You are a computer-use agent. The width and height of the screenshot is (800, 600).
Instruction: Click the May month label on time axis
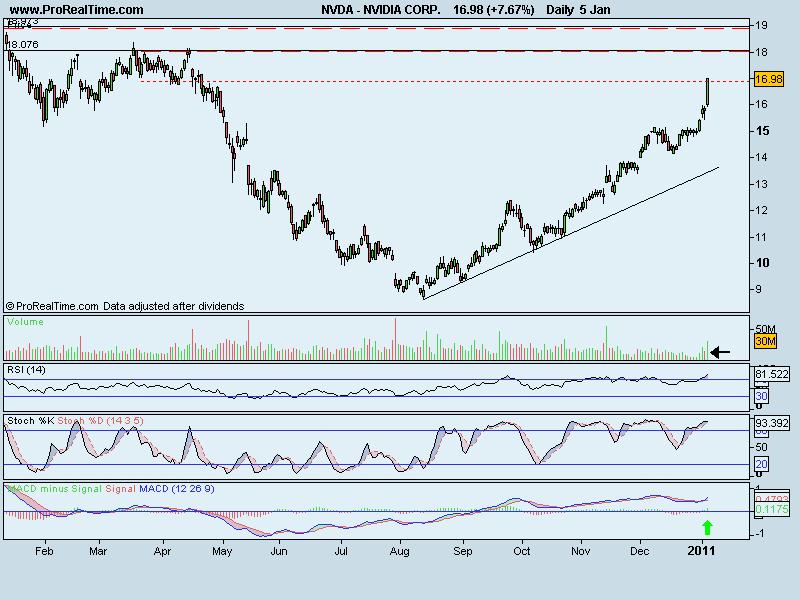[222, 552]
